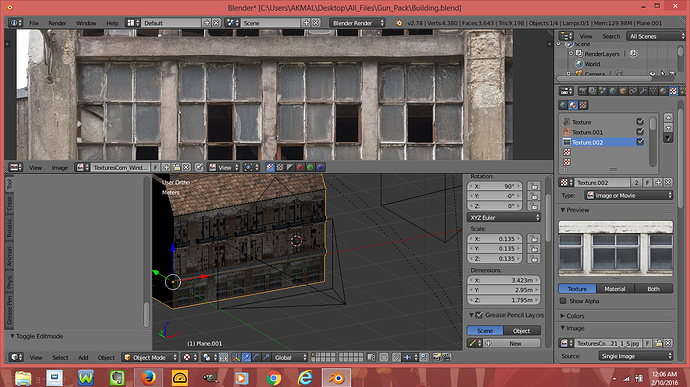Select the Texture.001 slot row
This screenshot has width=690, height=387.
[x=603, y=132]
